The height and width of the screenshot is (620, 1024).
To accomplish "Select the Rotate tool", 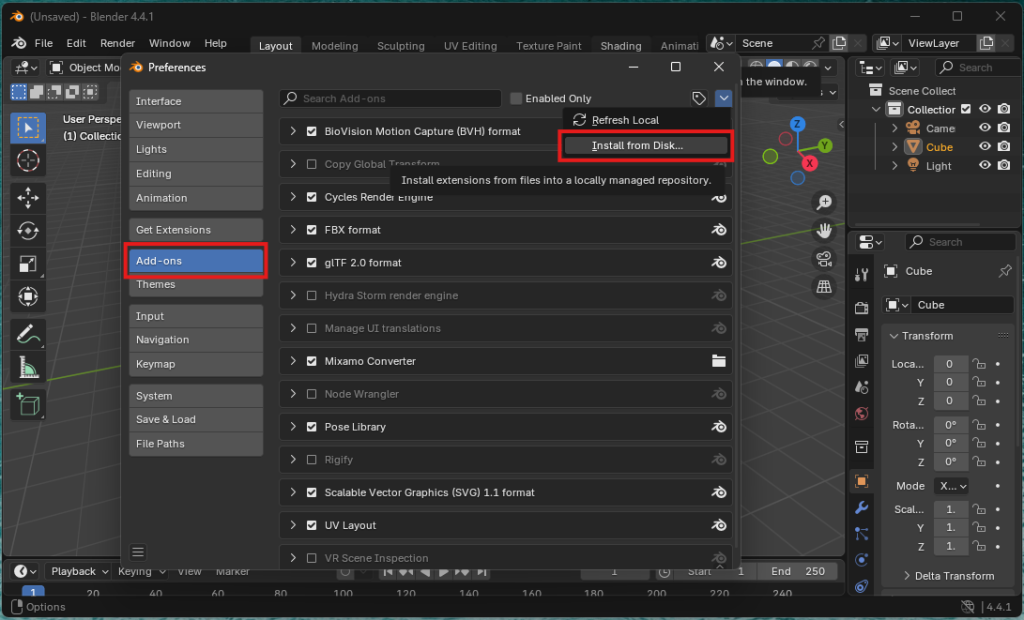I will pyautogui.click(x=27, y=231).
